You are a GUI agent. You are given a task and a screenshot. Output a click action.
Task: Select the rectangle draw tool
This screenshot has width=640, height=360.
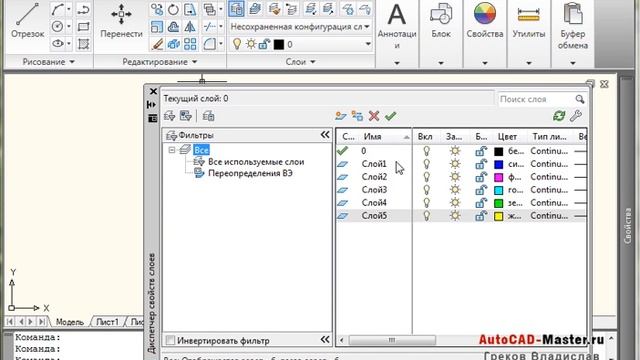pos(83,27)
